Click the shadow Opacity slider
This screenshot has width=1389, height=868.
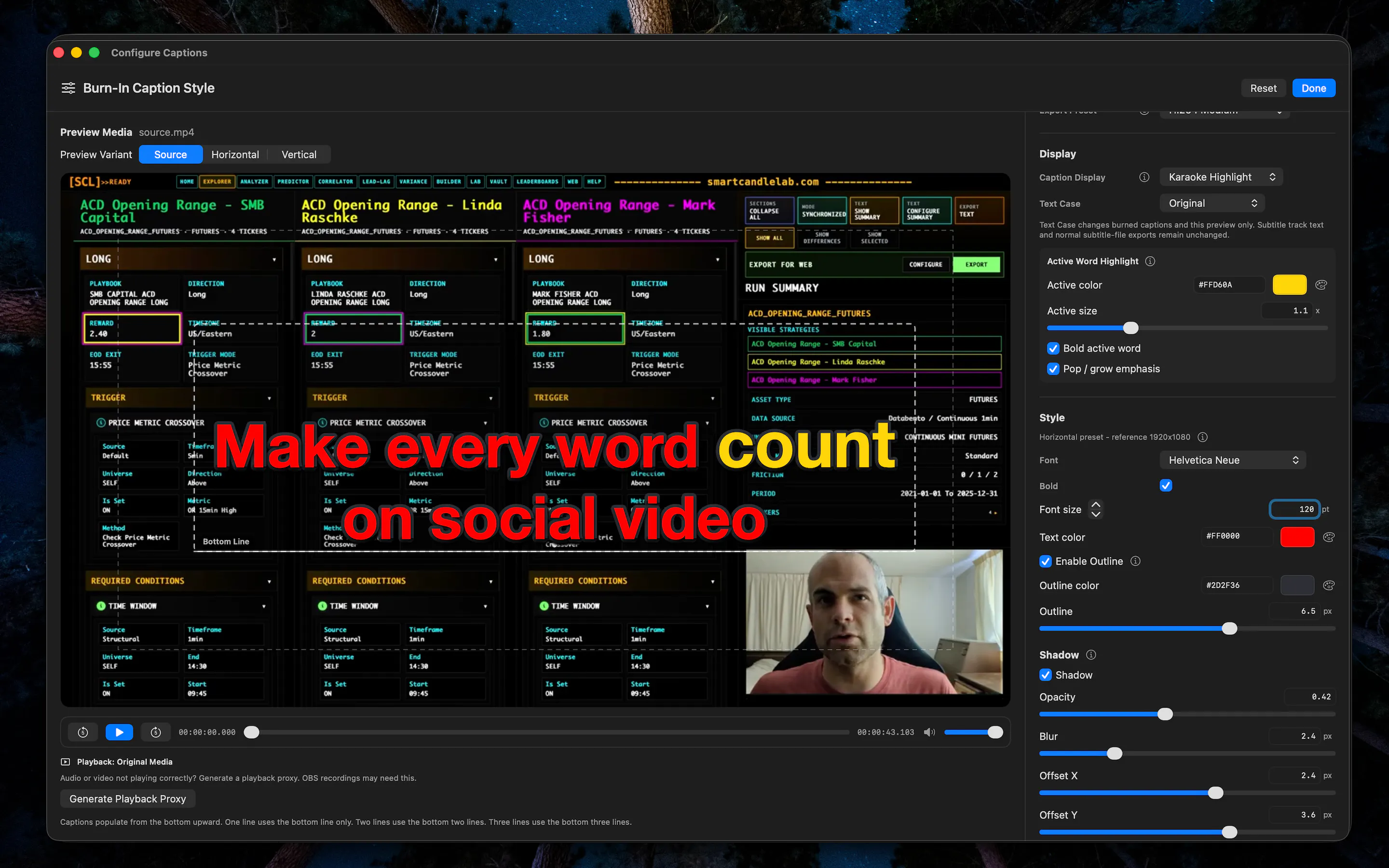pyautogui.click(x=1187, y=714)
